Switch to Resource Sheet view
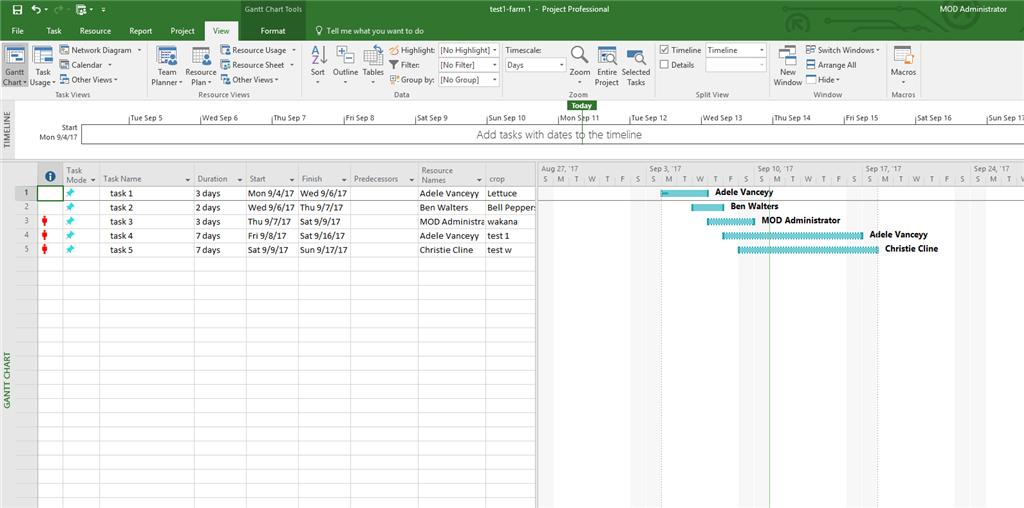This screenshot has height=508, width=1024. click(257, 65)
